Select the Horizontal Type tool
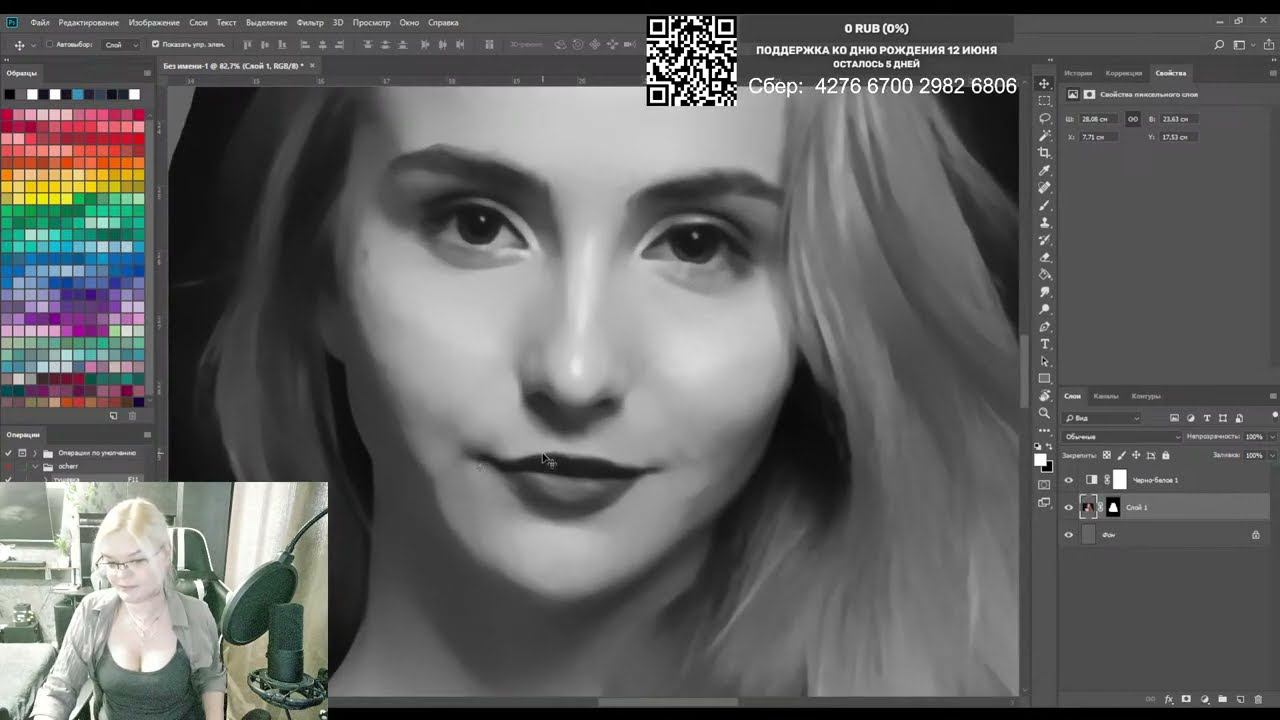This screenshot has height=720, width=1280. 1045,344
